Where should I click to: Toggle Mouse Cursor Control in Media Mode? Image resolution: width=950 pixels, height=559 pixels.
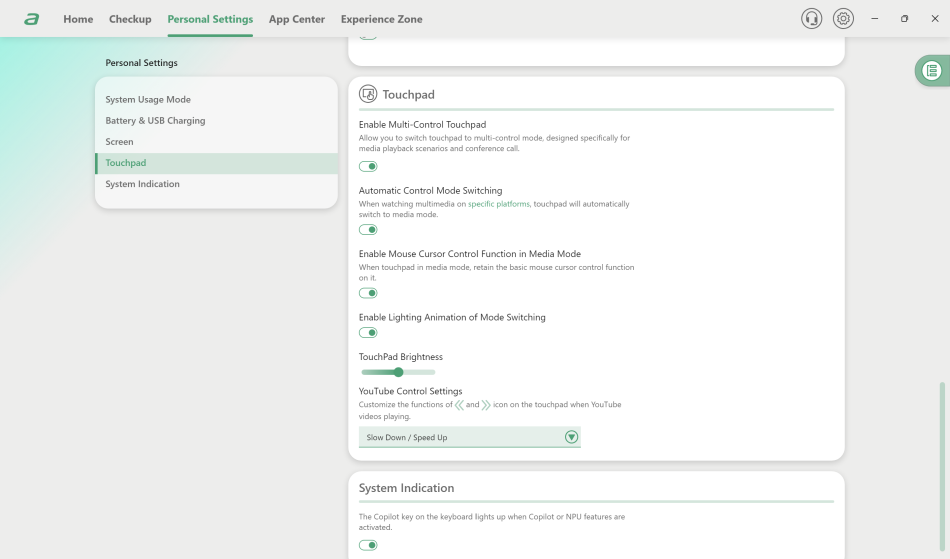point(368,293)
